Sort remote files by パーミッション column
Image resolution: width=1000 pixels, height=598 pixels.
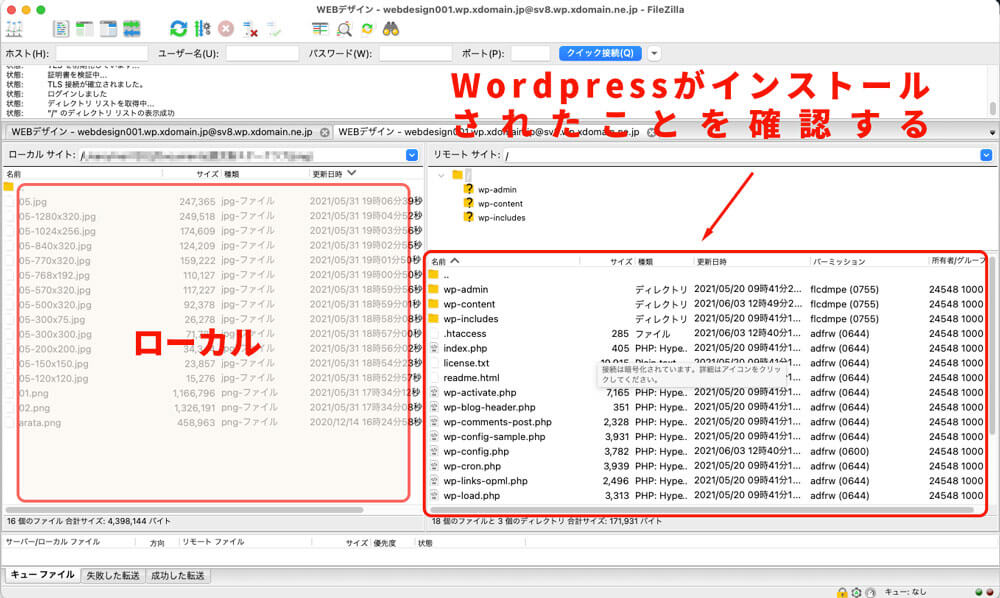point(838,261)
